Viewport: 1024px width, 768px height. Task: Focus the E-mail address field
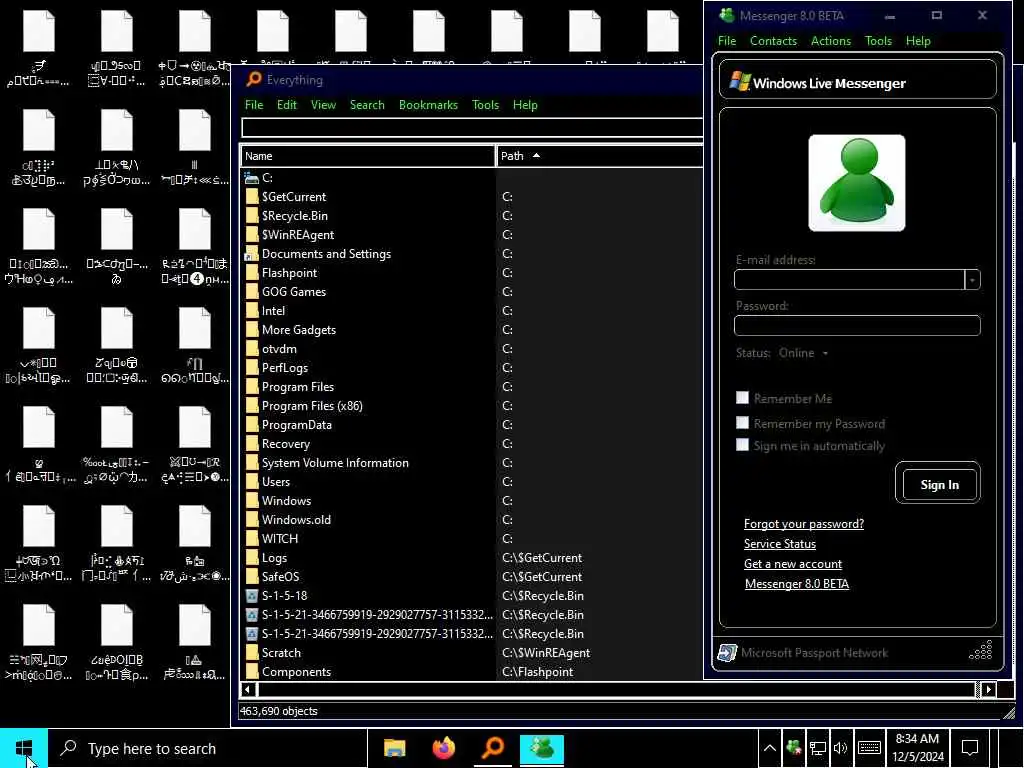click(x=849, y=280)
